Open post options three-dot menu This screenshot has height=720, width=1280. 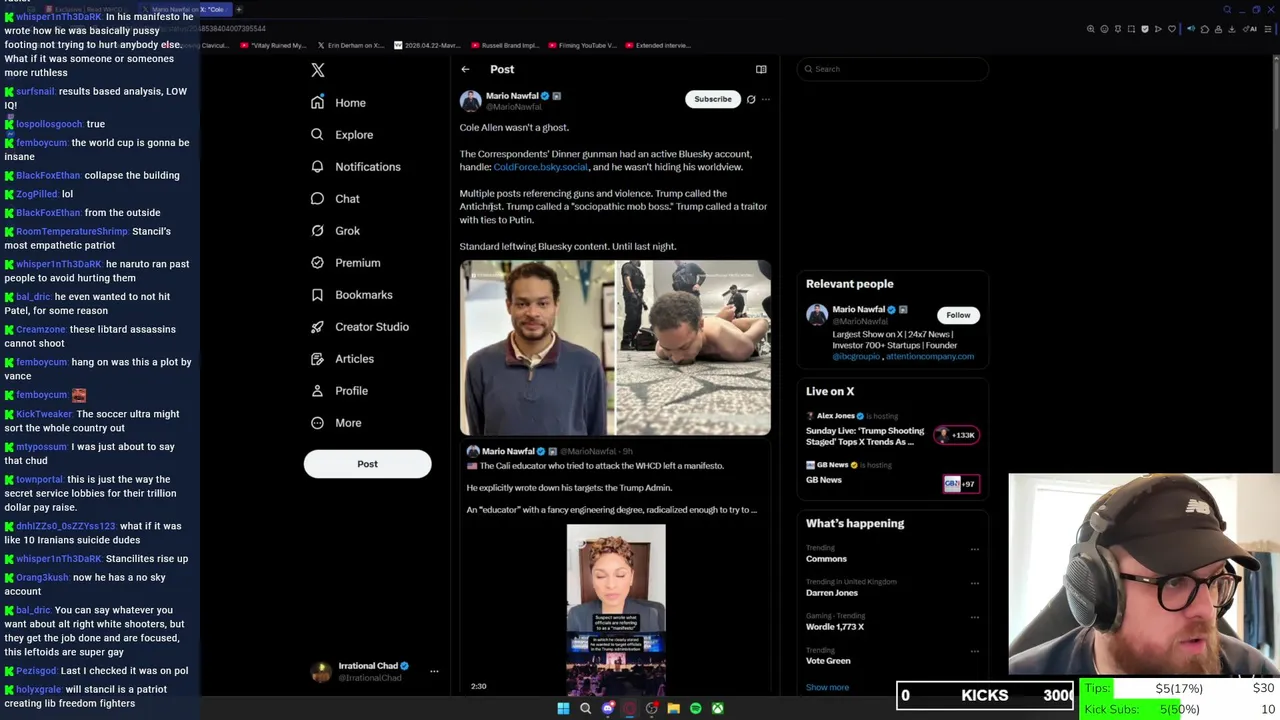click(766, 99)
